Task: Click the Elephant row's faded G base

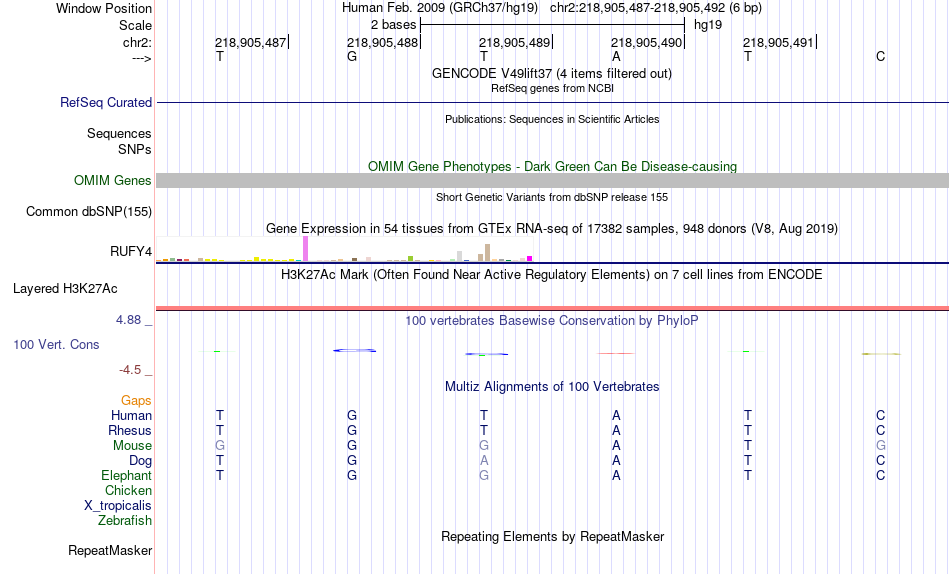Action: [x=483, y=475]
